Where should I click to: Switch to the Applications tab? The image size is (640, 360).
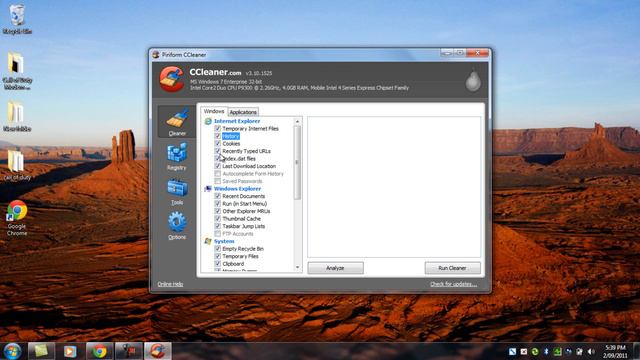243,112
